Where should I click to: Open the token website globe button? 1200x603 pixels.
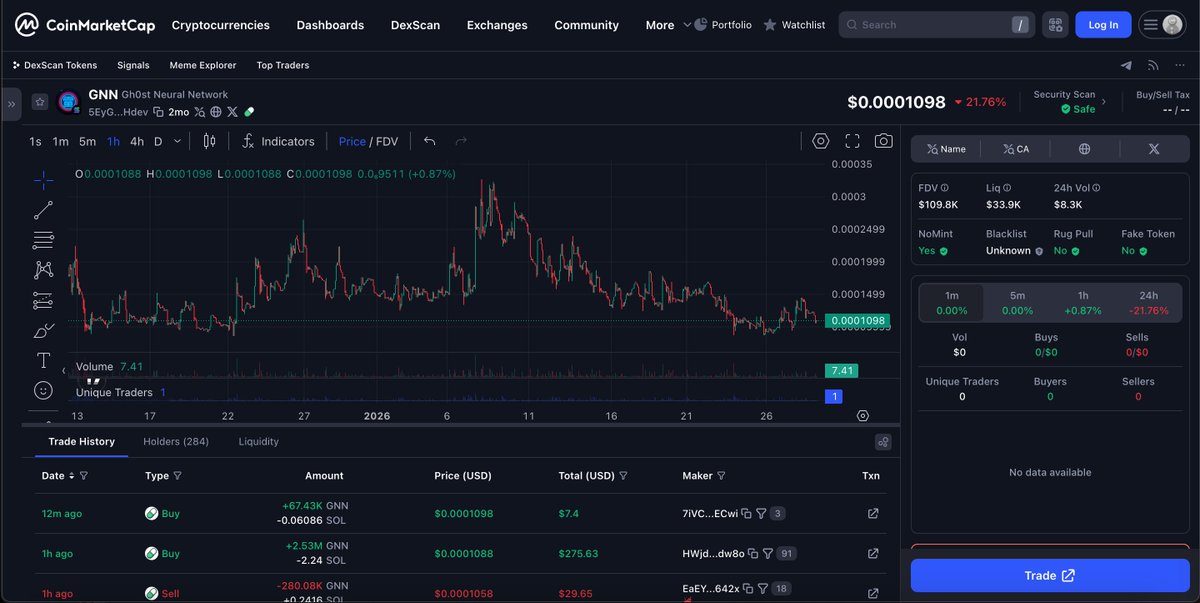[x=1085, y=149]
